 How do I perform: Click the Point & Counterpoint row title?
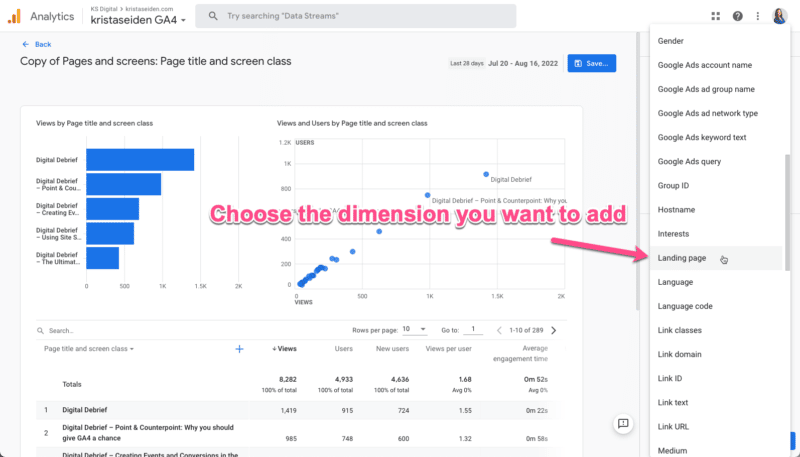(148, 433)
